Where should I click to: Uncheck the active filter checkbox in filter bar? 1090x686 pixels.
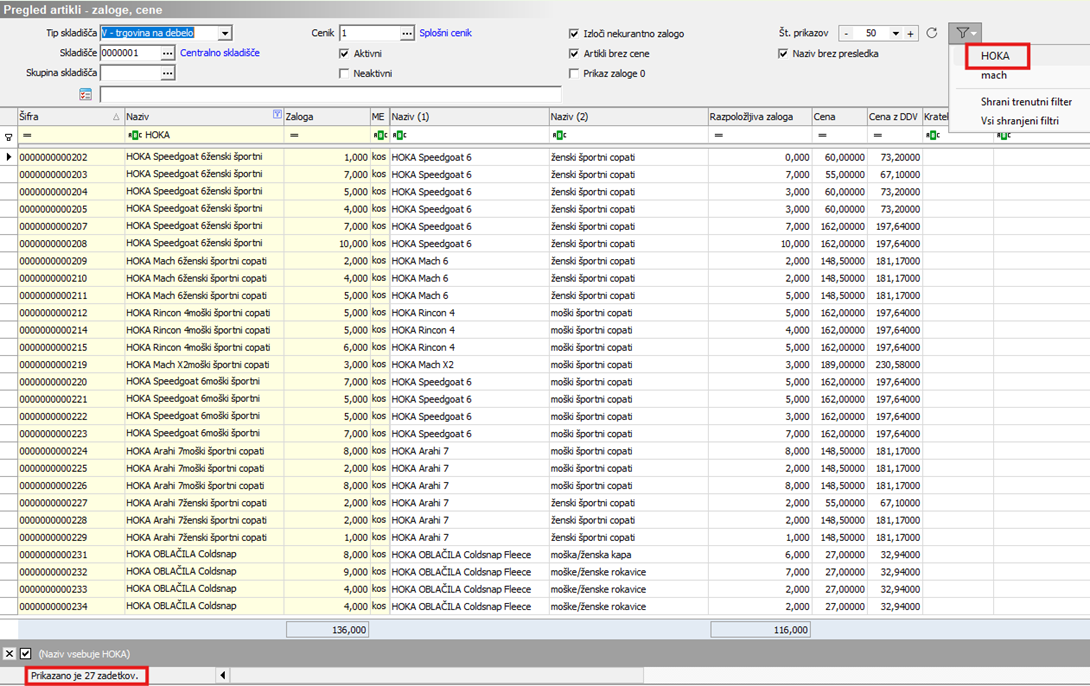click(x=26, y=653)
